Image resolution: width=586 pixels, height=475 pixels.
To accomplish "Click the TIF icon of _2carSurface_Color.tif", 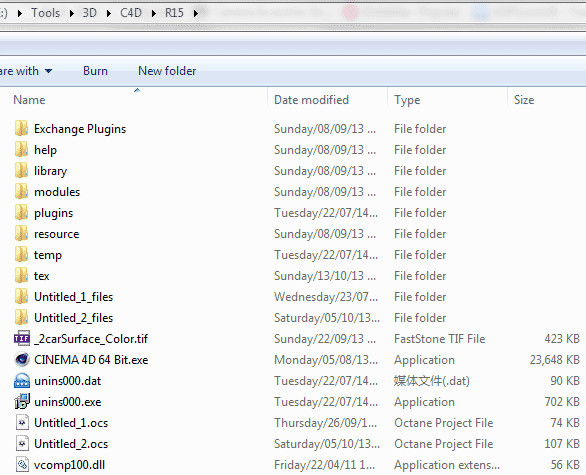I will click(22, 339).
